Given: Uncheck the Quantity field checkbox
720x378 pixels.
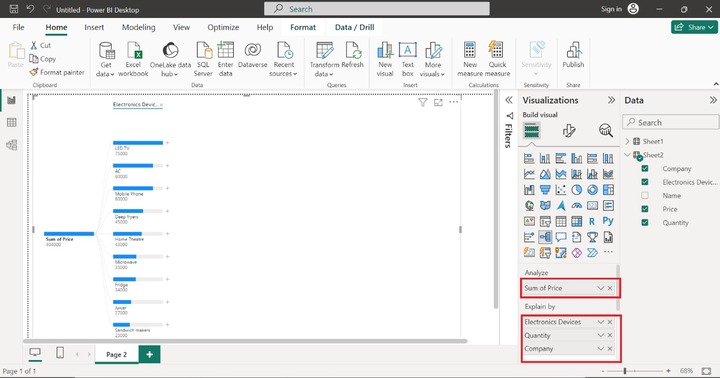Looking at the screenshot, I should pyautogui.click(x=645, y=223).
